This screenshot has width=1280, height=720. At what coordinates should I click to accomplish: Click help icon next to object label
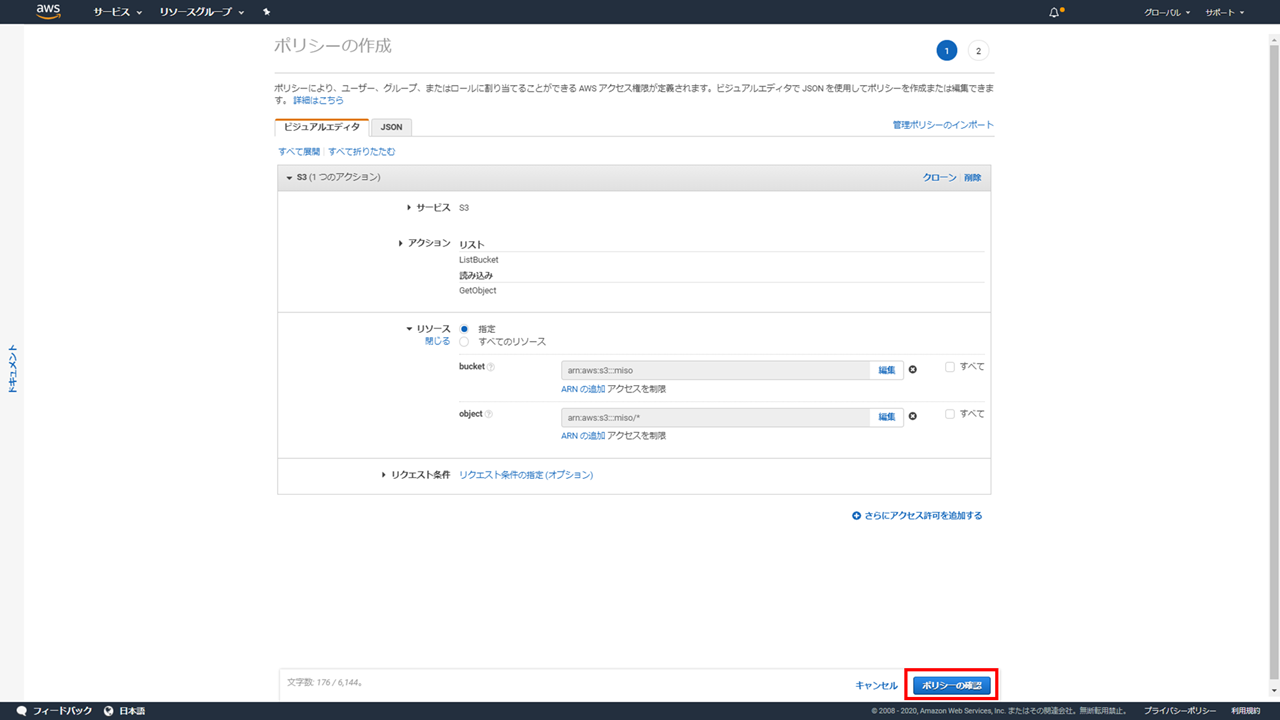coord(488,414)
